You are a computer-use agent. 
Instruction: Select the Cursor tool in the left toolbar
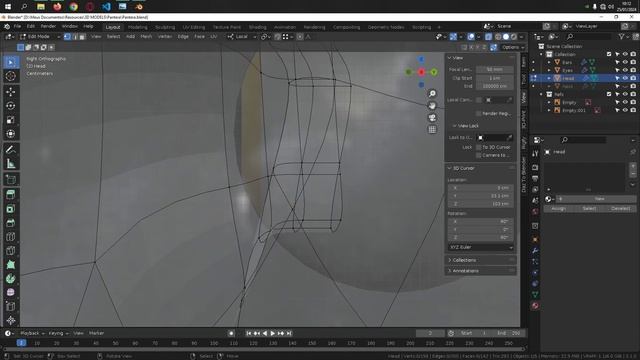[11, 76]
